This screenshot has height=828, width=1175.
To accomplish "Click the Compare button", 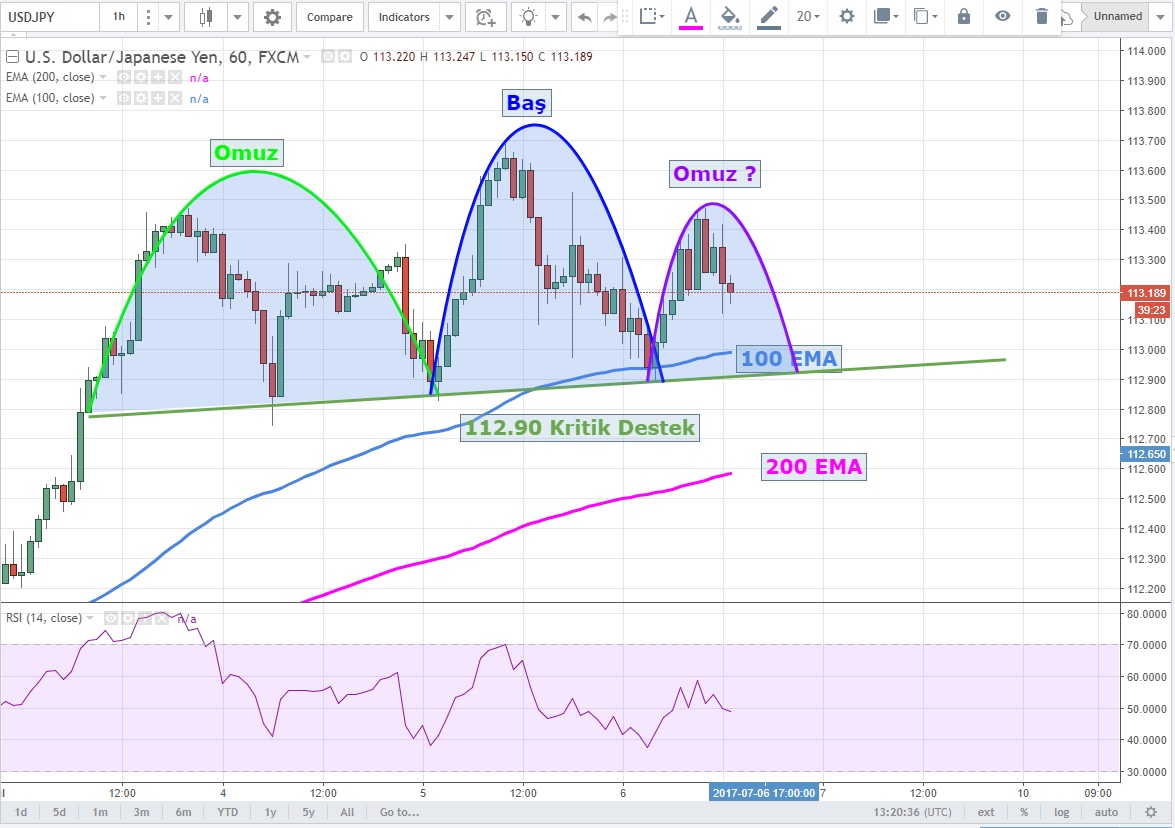I will tap(329, 17).
